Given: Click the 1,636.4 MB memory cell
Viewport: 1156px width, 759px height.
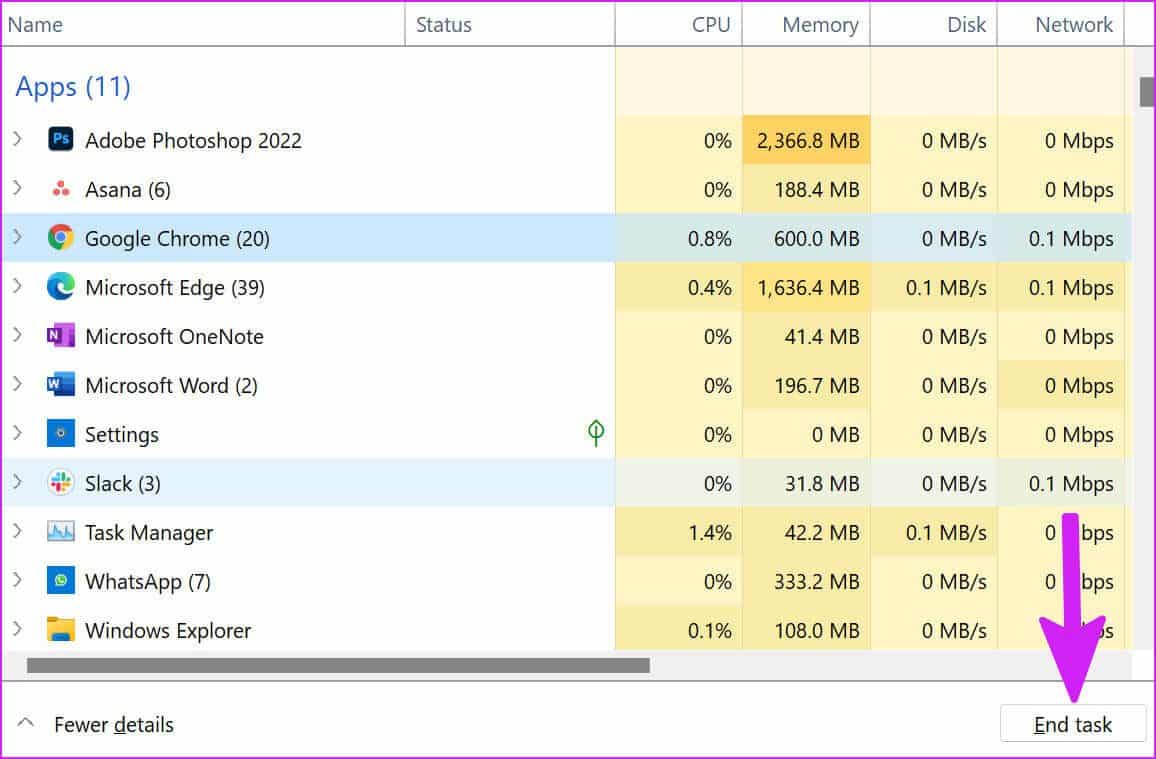Looking at the screenshot, I should pos(806,287).
